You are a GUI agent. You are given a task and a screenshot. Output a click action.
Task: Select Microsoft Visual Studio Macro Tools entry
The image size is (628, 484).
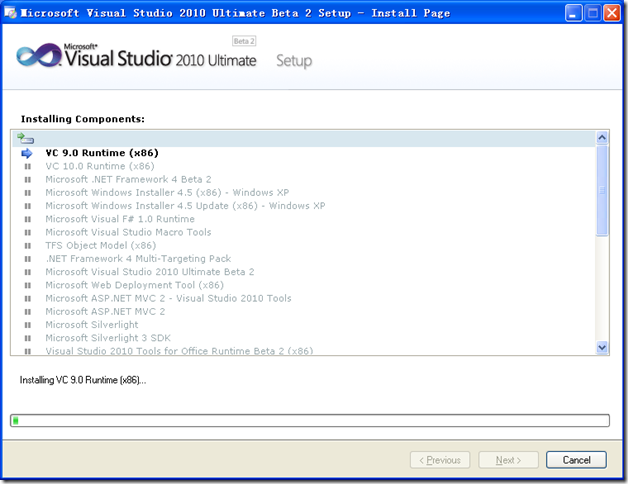(x=128, y=232)
